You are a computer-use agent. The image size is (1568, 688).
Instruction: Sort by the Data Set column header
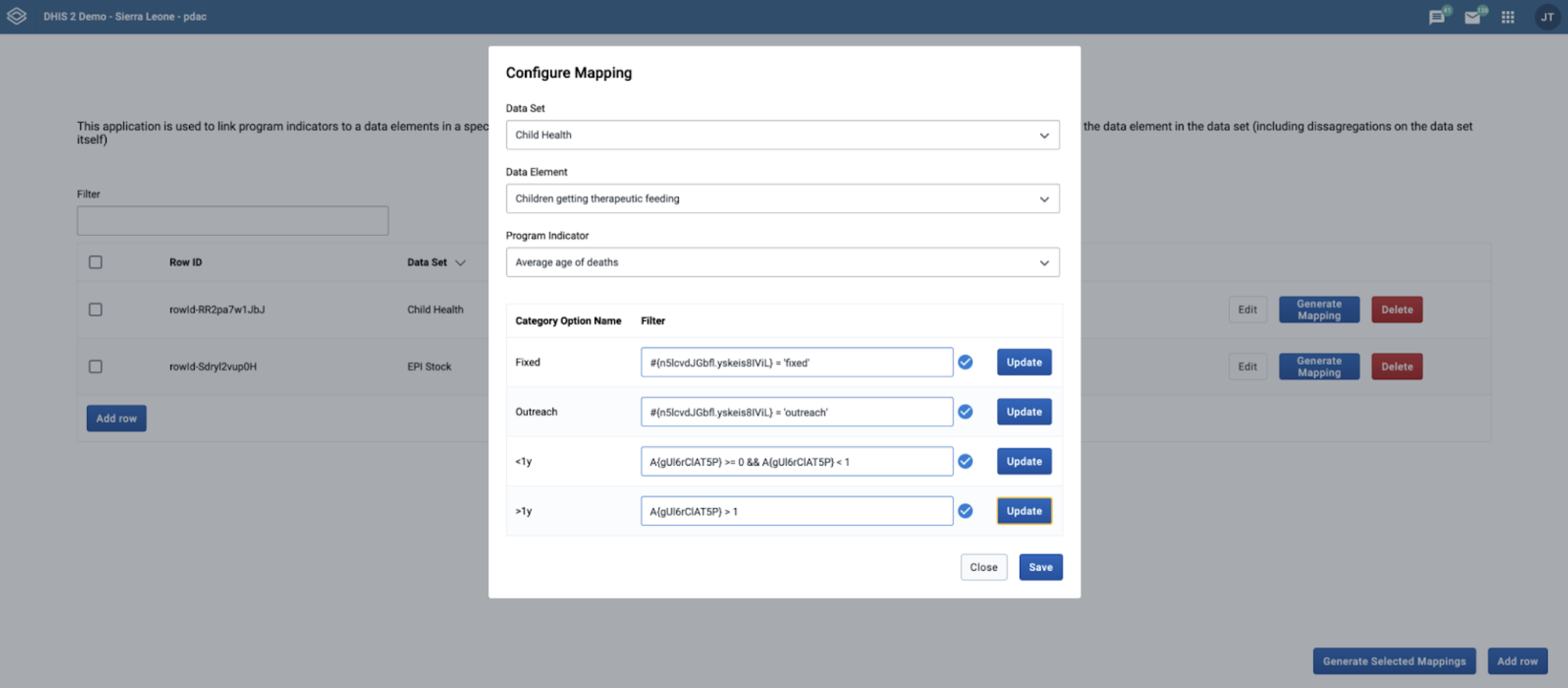[x=436, y=263]
